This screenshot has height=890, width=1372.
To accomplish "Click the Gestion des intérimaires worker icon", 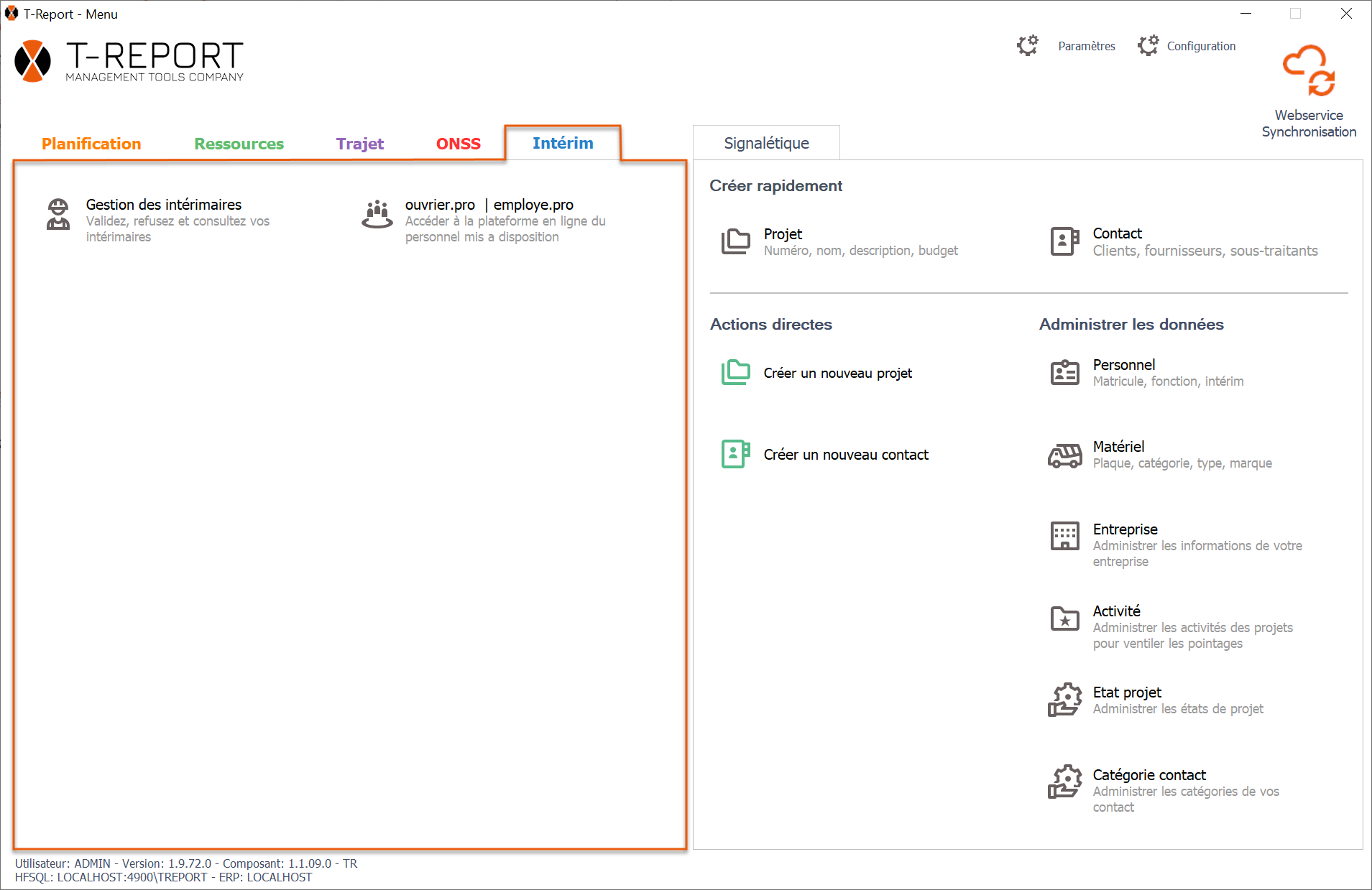I will (58, 214).
